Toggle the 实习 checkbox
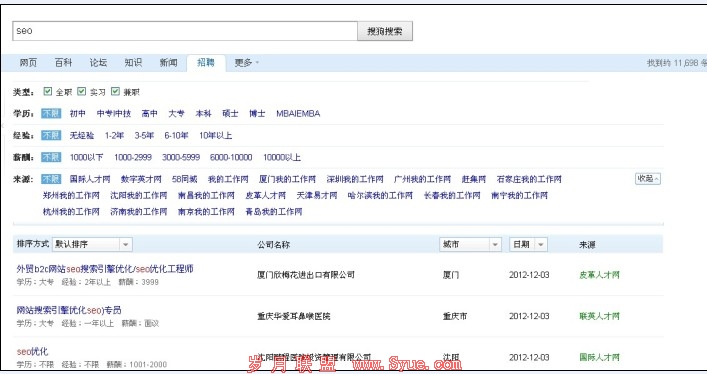The height and width of the screenshot is (374, 707). pyautogui.click(x=82, y=92)
